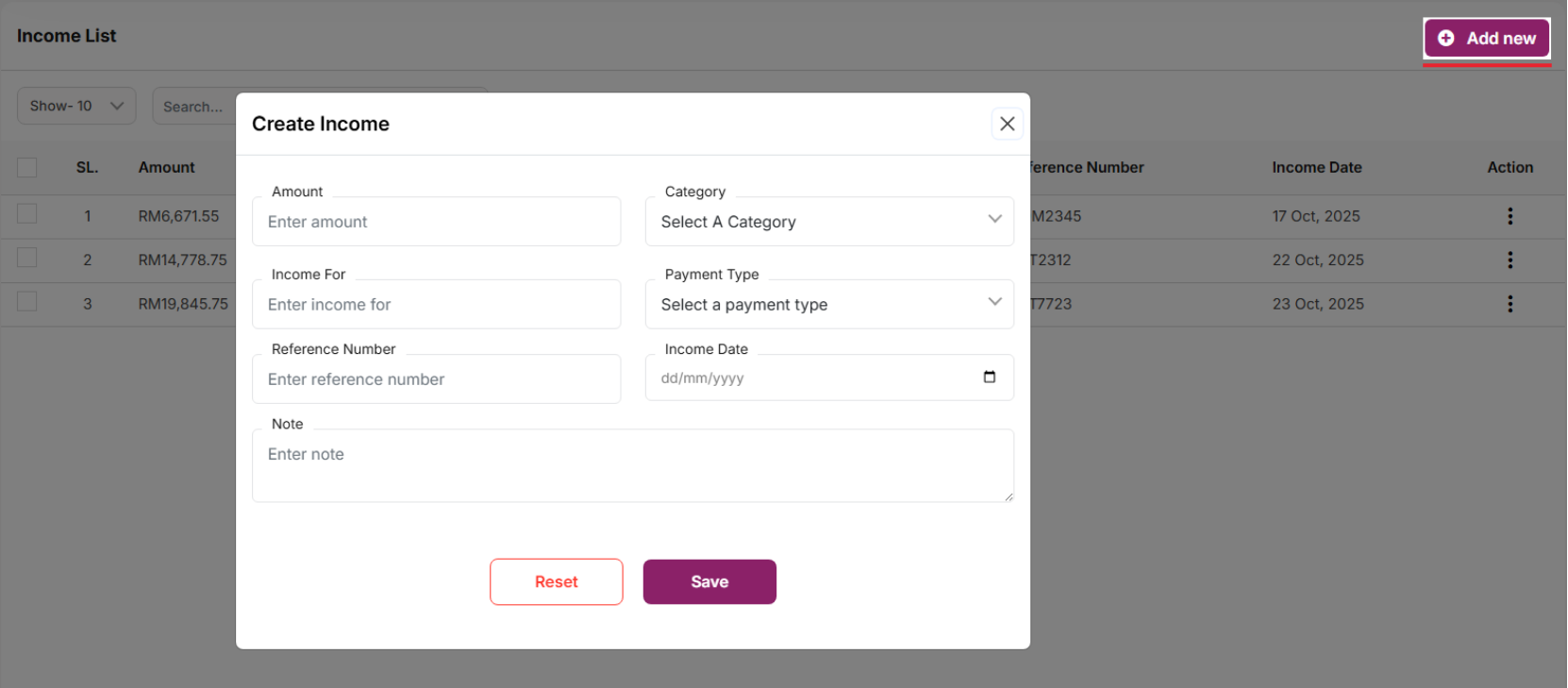This screenshot has width=1568, height=688.
Task: Close the Create Income dialog
Action: click(1007, 124)
